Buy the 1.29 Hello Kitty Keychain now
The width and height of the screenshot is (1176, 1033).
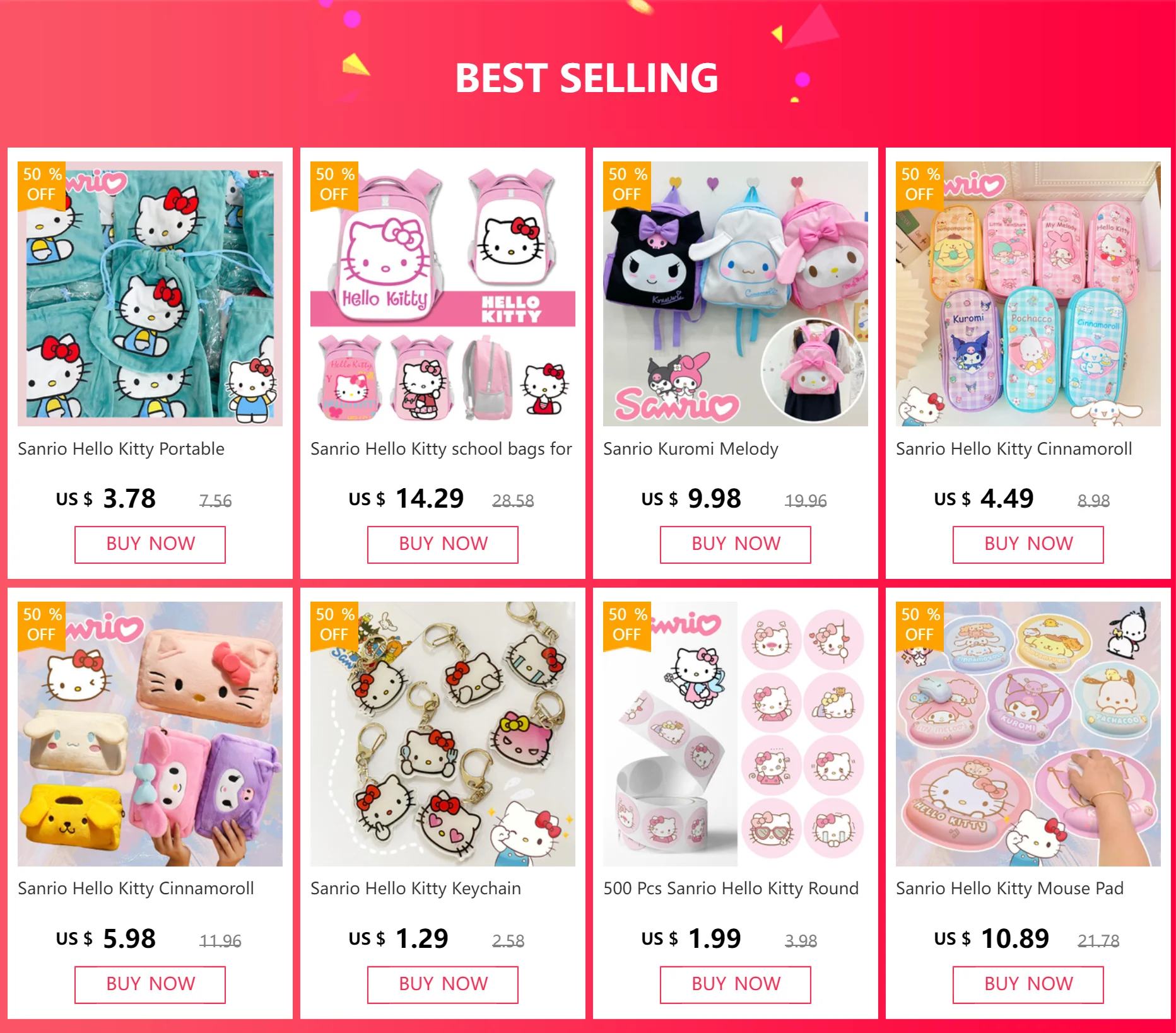[443, 985]
